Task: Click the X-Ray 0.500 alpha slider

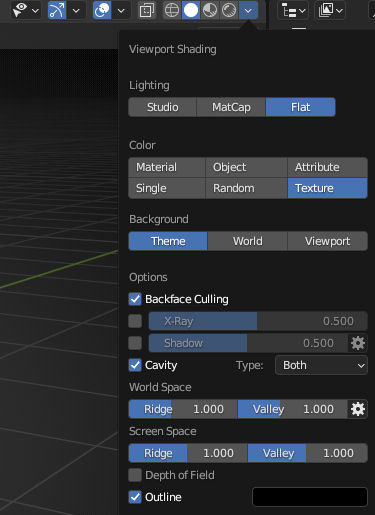Action: coord(258,321)
